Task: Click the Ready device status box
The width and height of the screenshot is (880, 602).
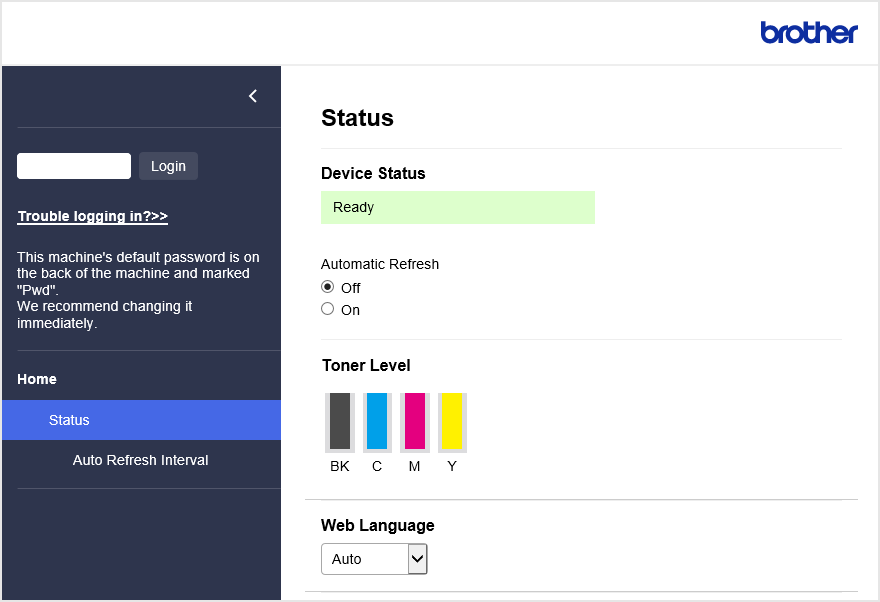Action: point(458,208)
